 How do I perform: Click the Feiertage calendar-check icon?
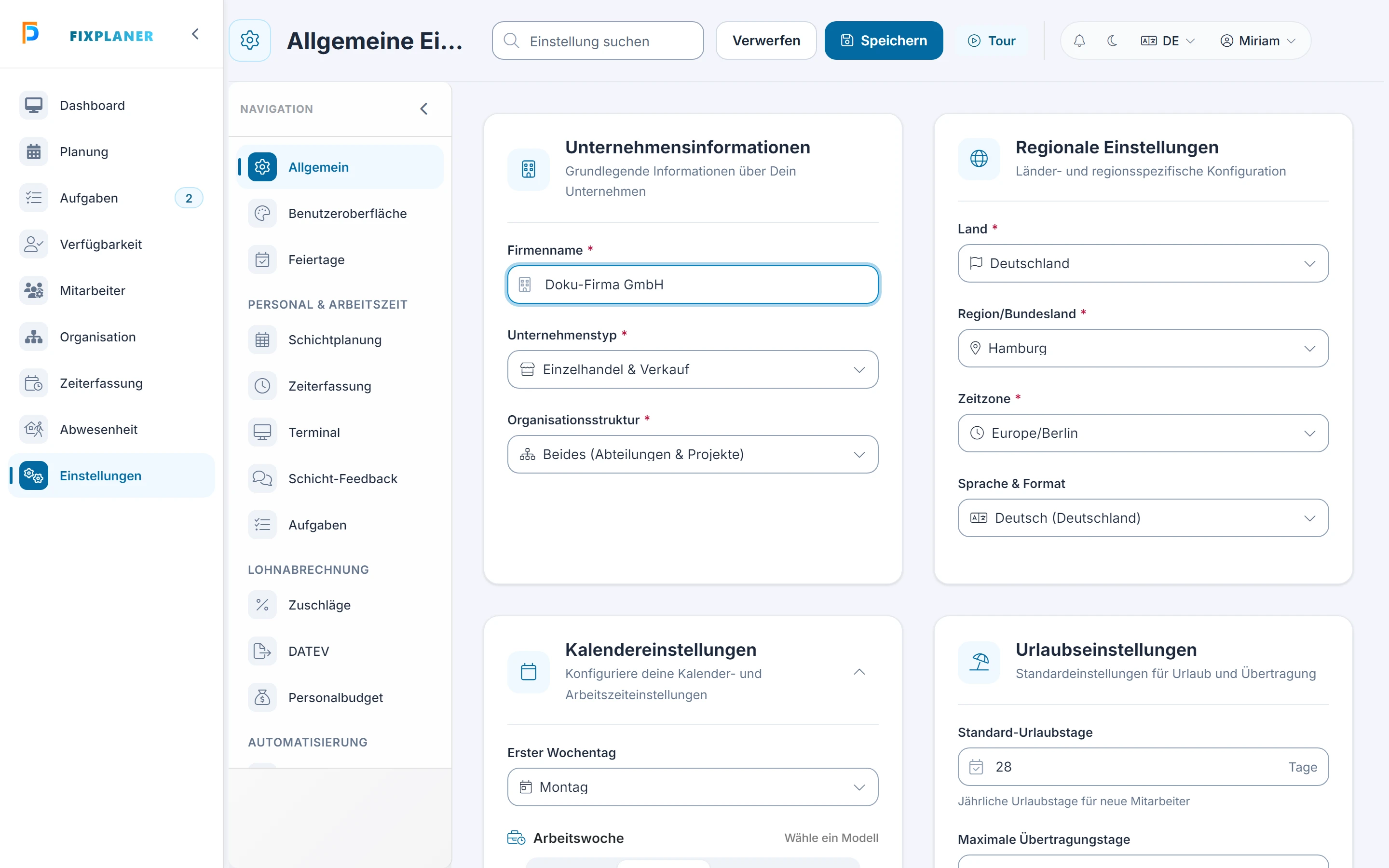pyautogui.click(x=262, y=260)
